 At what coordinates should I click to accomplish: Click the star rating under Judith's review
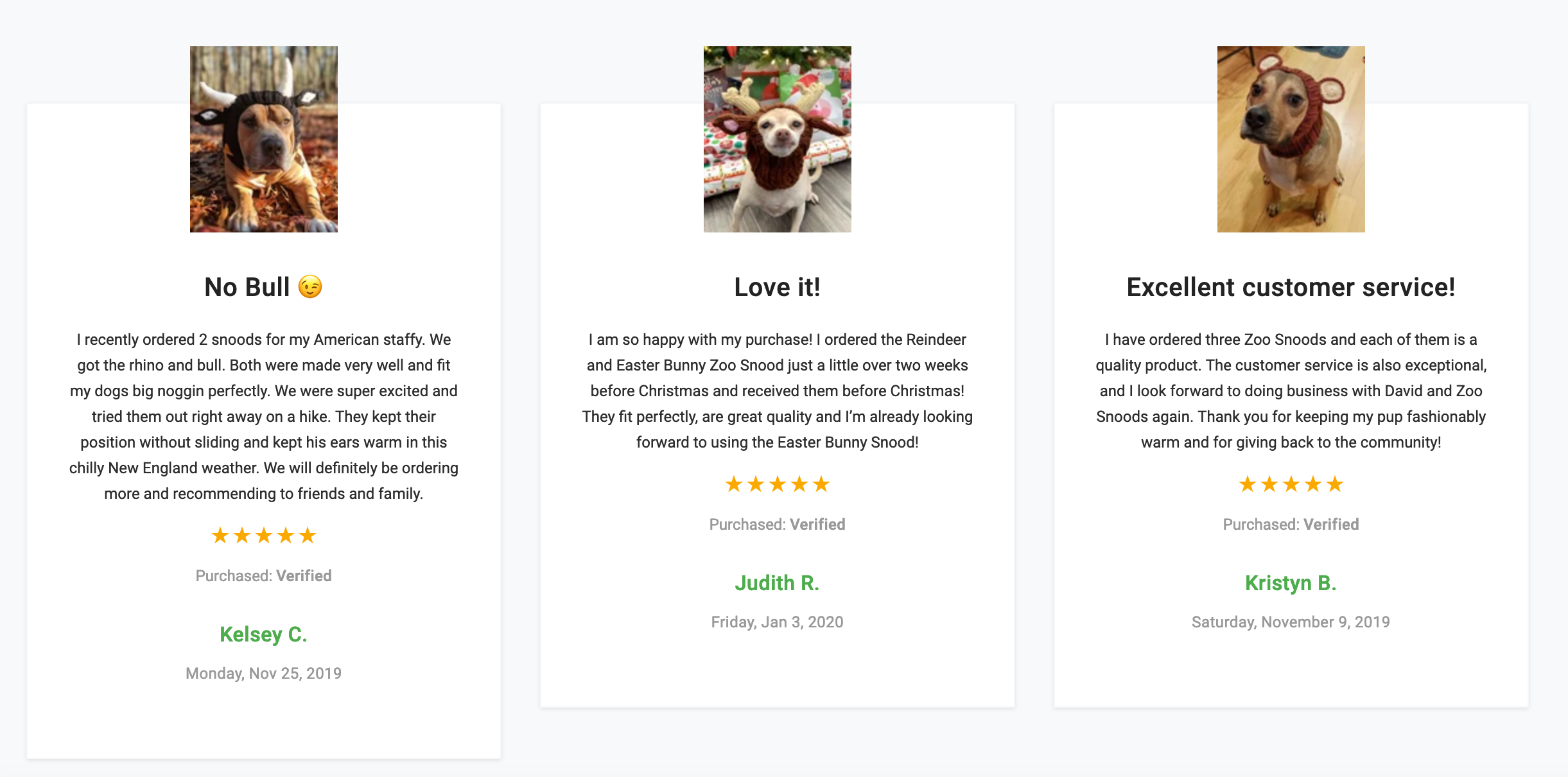[777, 484]
